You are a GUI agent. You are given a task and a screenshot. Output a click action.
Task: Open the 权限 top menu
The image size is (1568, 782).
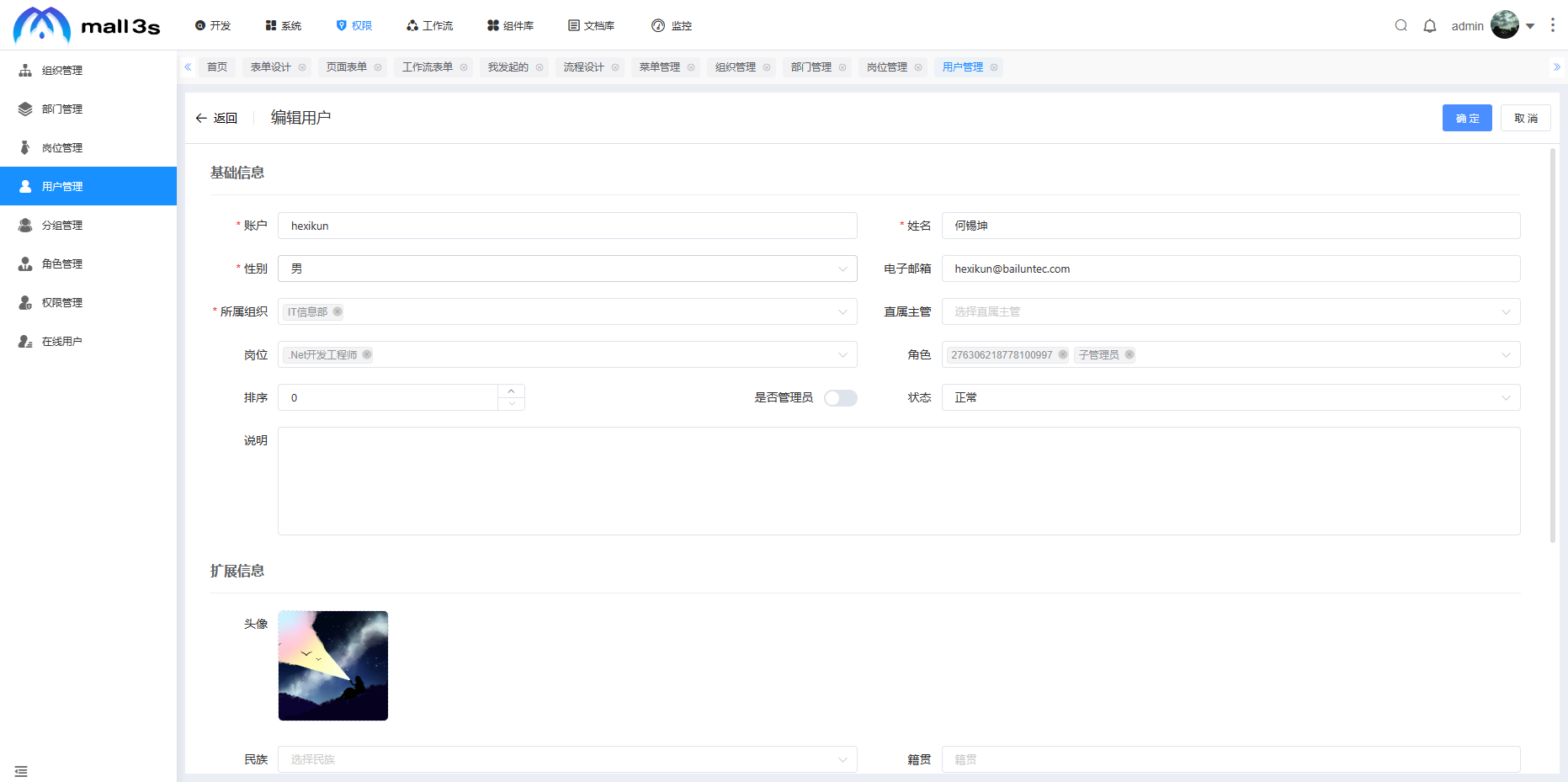coord(354,25)
